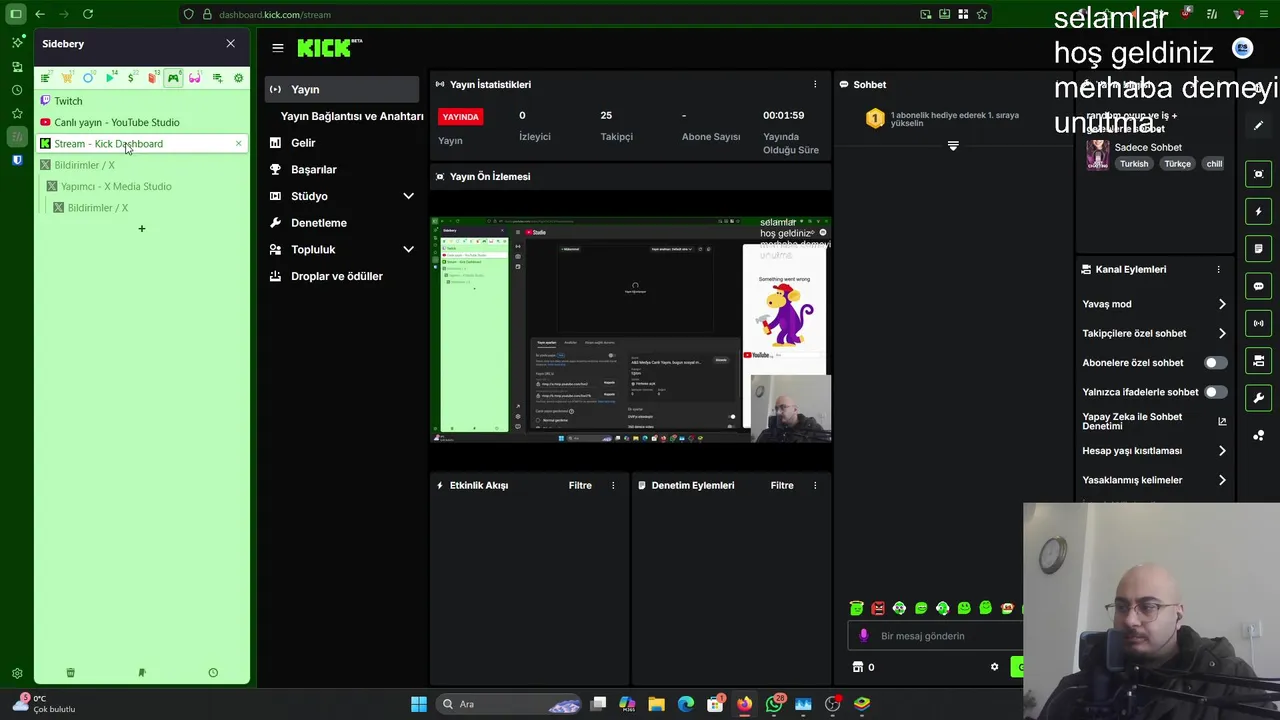This screenshot has width=1280, height=720.
Task: Click the pencil edit icon at right rail
Action: coord(1259,126)
